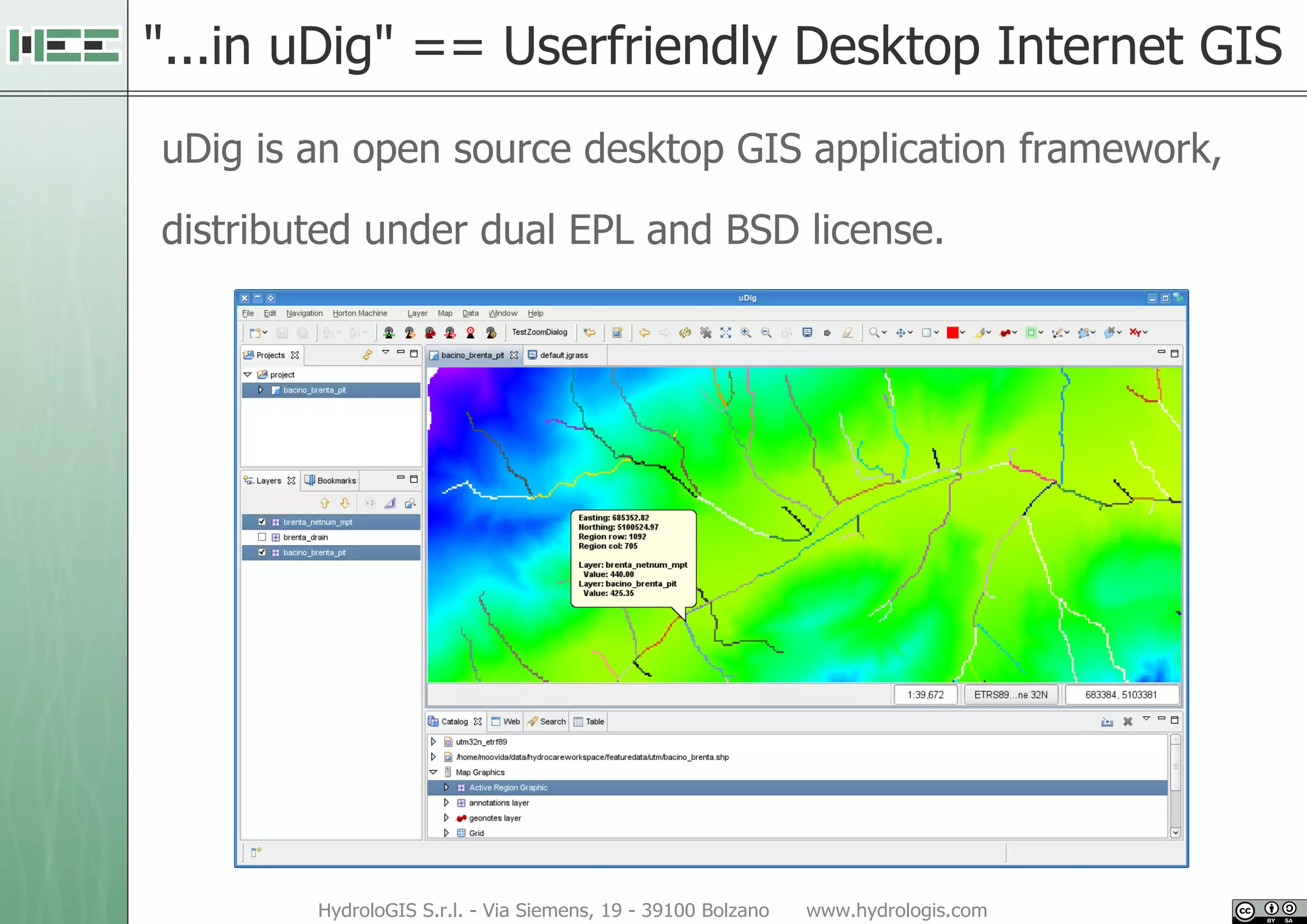1307x924 pixels.
Task: Close the bacino_brenta_pit editor tab
Action: (514, 355)
